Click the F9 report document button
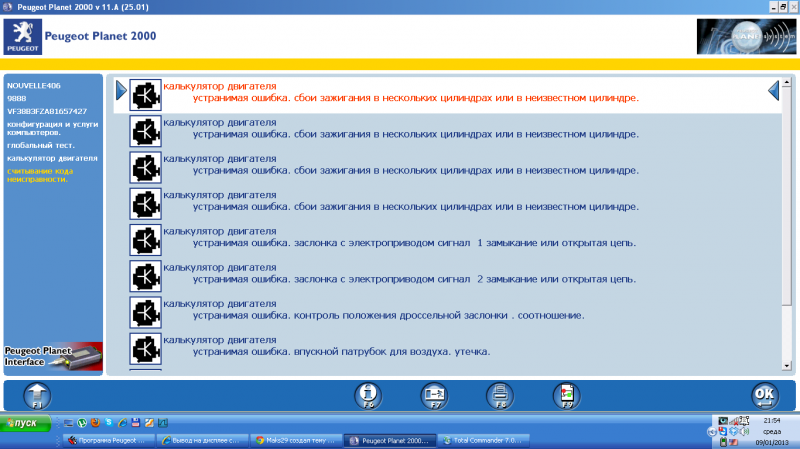Image resolution: width=800 pixels, height=449 pixels. click(566, 396)
